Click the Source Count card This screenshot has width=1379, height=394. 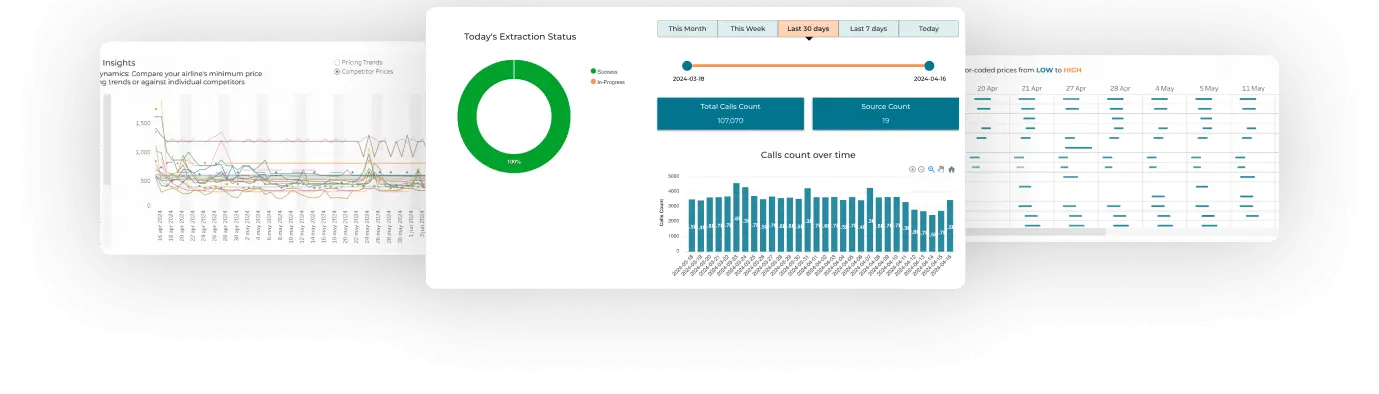(885, 114)
